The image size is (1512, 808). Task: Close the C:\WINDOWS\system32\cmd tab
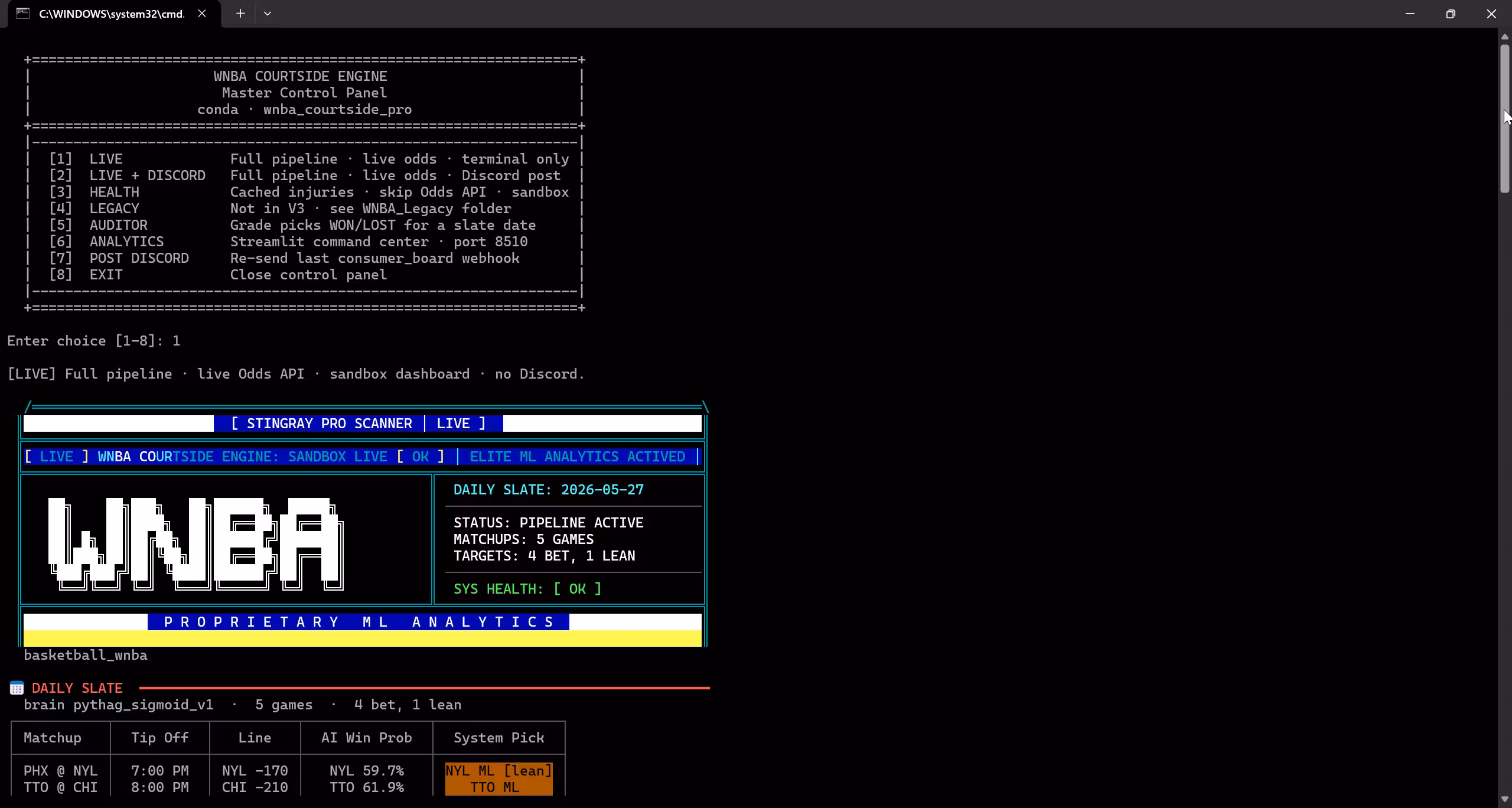(x=202, y=14)
